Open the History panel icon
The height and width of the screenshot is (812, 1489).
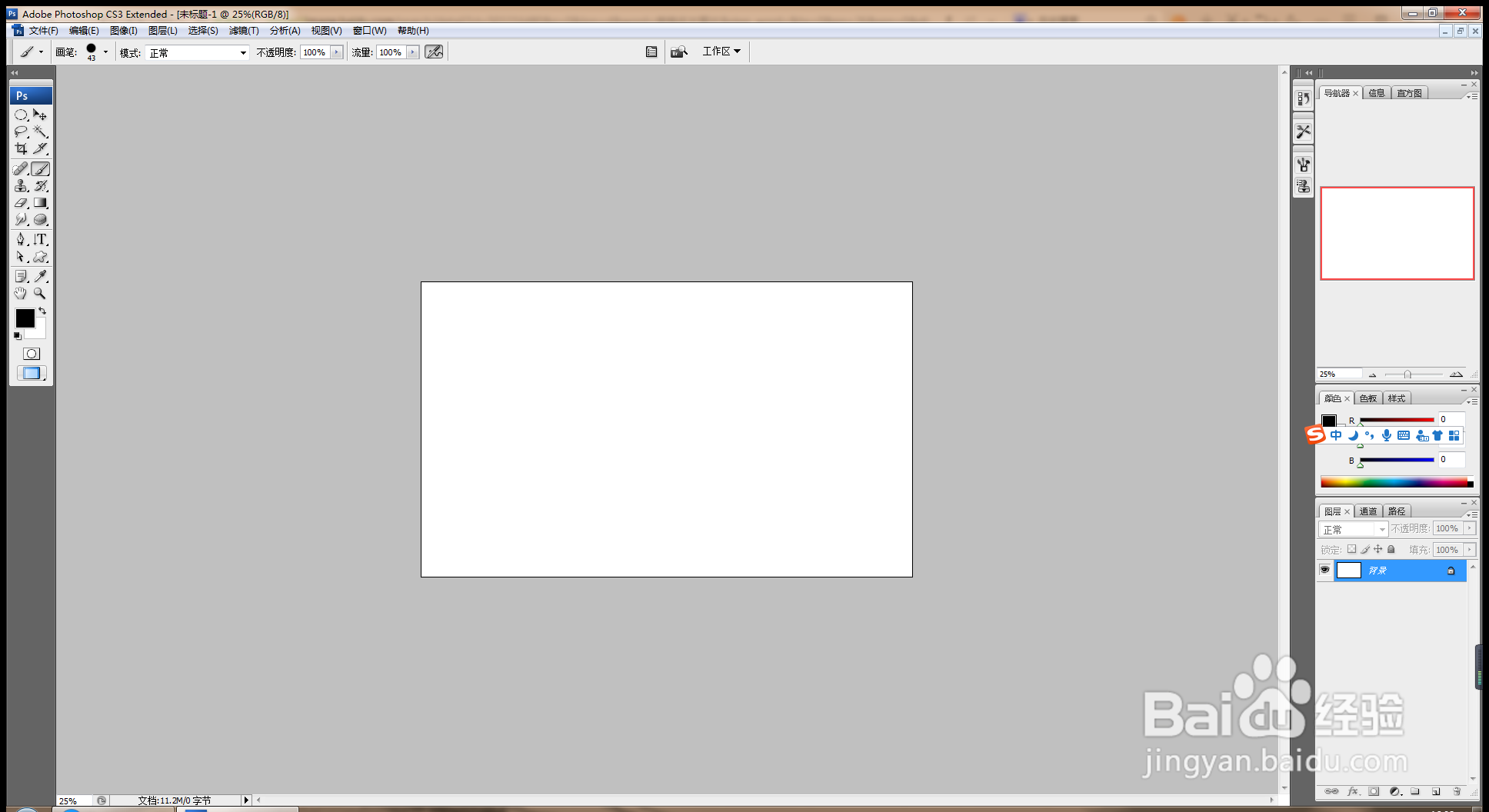click(1303, 98)
